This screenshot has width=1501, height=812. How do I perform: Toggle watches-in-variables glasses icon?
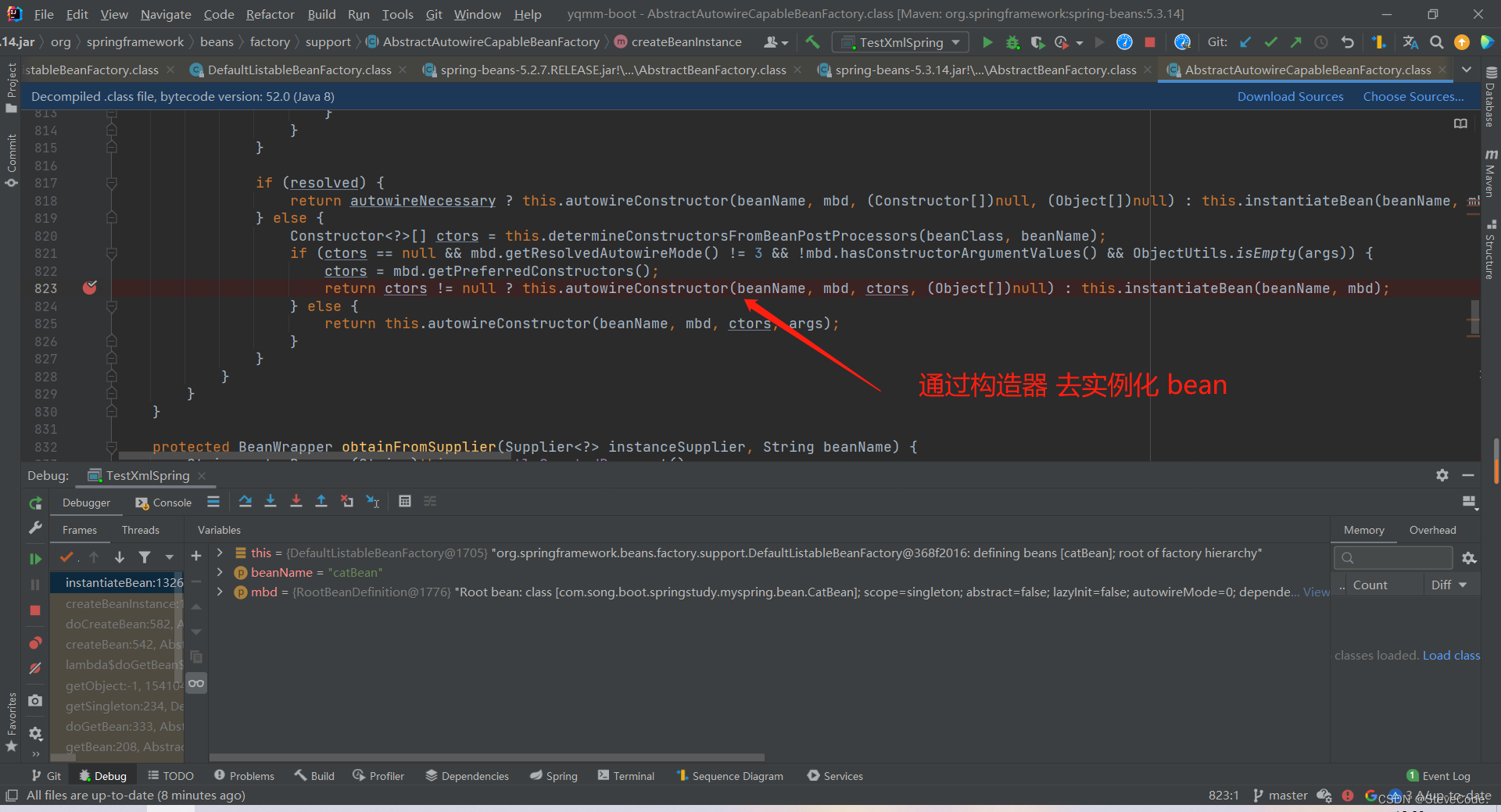(196, 684)
